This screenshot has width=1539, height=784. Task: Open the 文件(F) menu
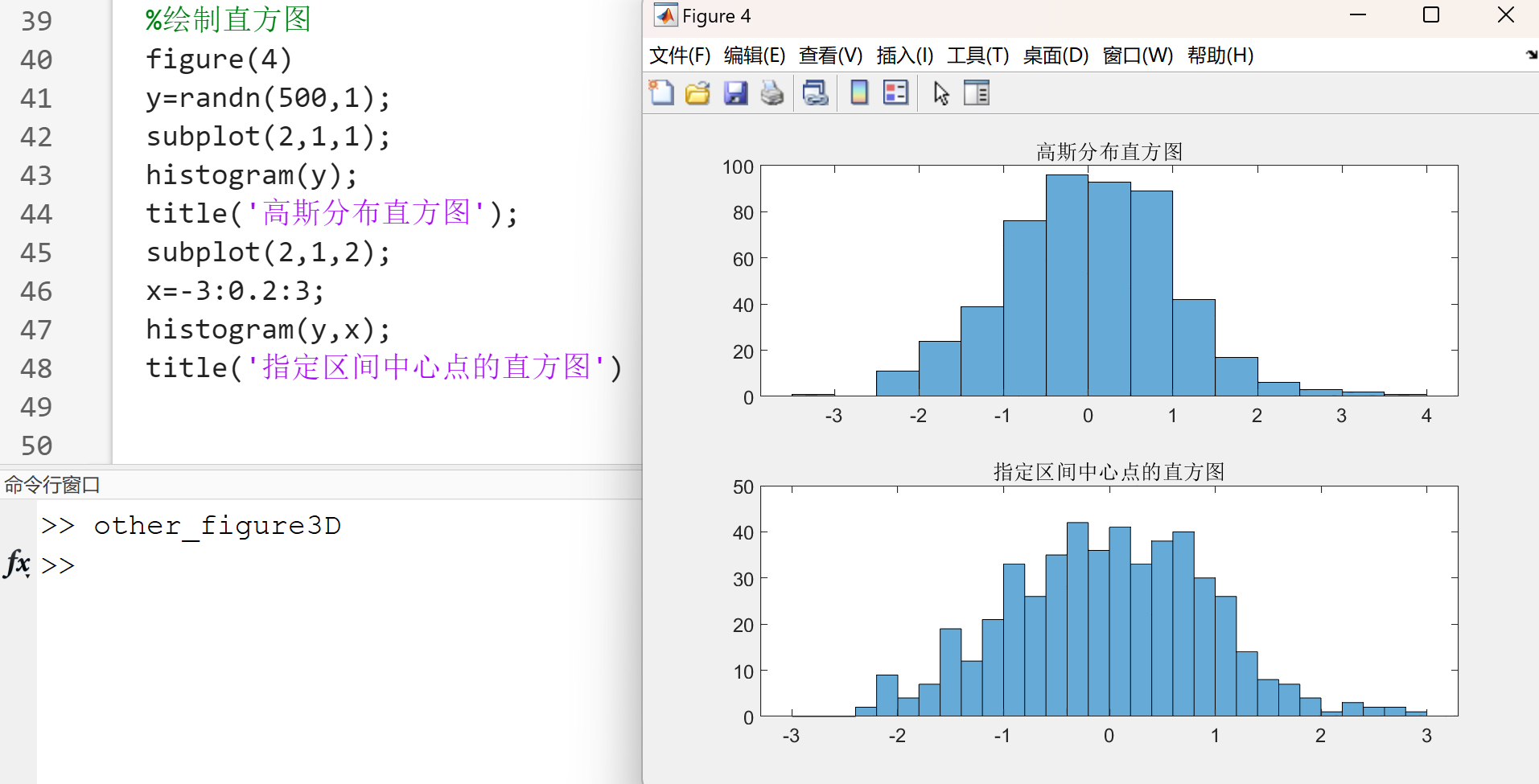click(680, 55)
